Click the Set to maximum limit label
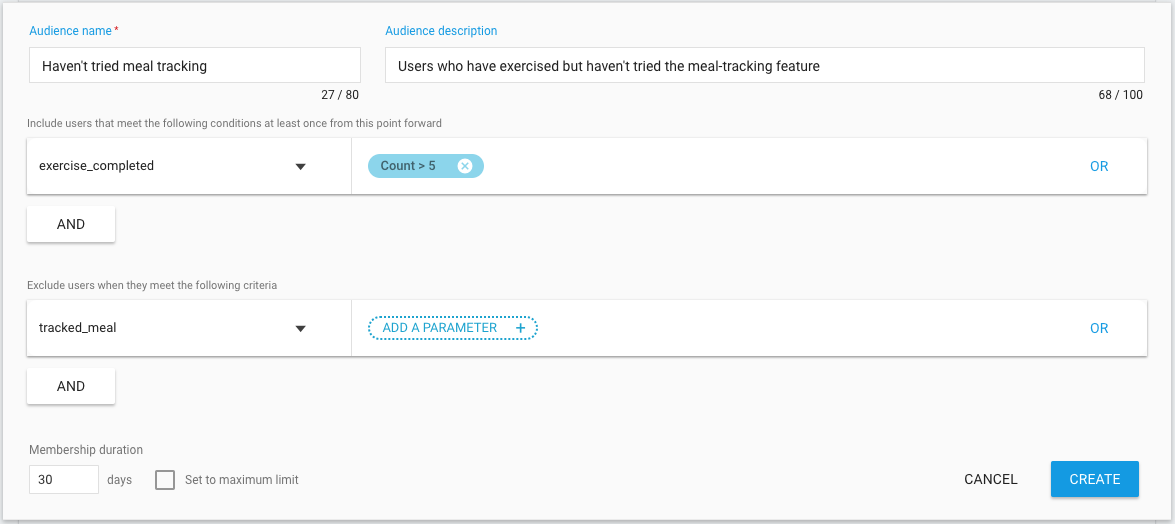This screenshot has height=524, width=1175. tap(242, 480)
